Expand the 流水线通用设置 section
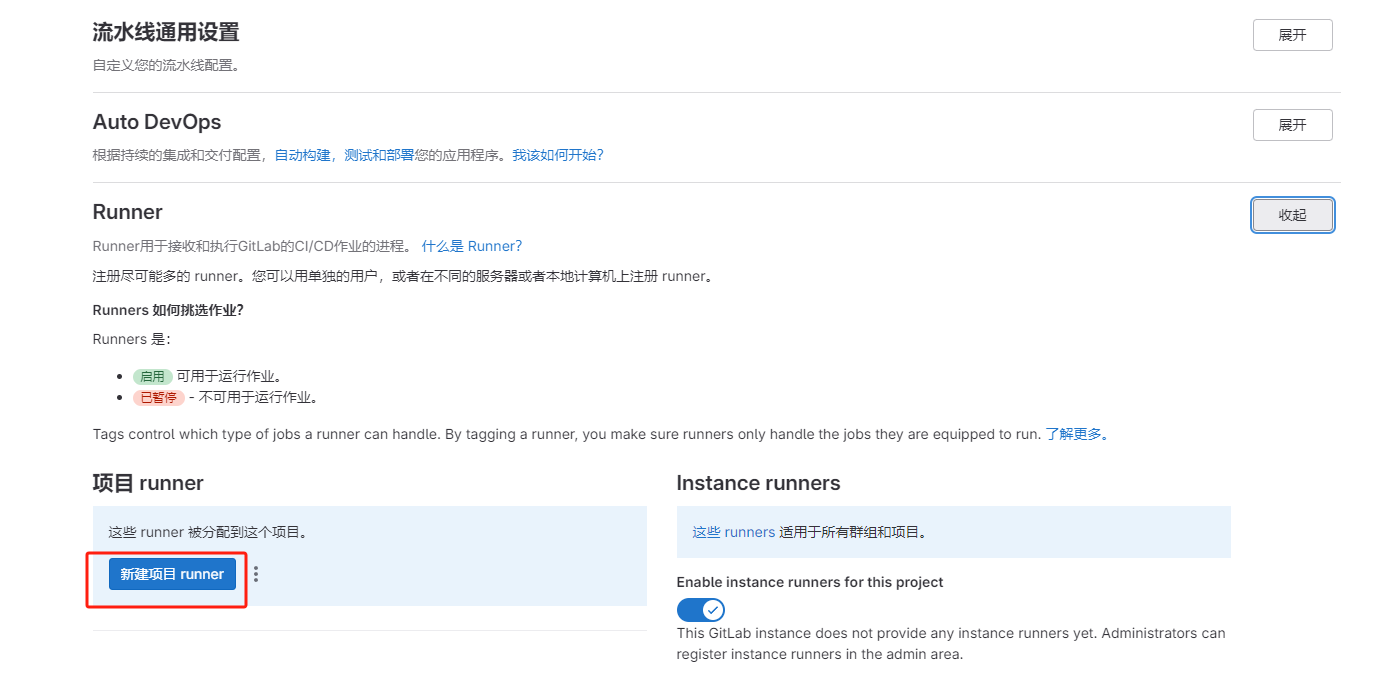1395x675 pixels. coord(1292,34)
